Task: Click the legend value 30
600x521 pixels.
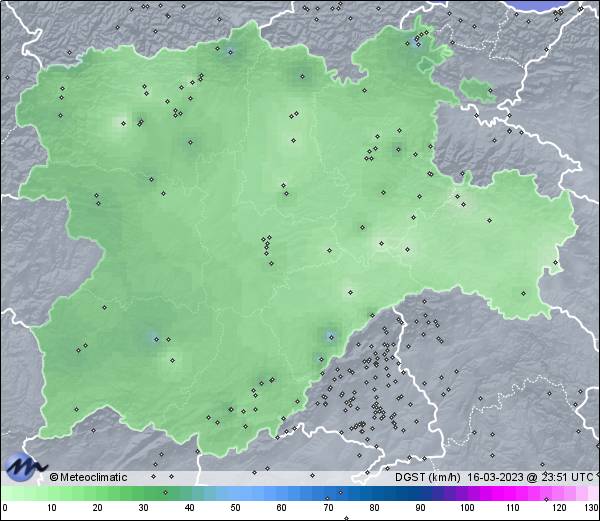Action: (x=143, y=508)
